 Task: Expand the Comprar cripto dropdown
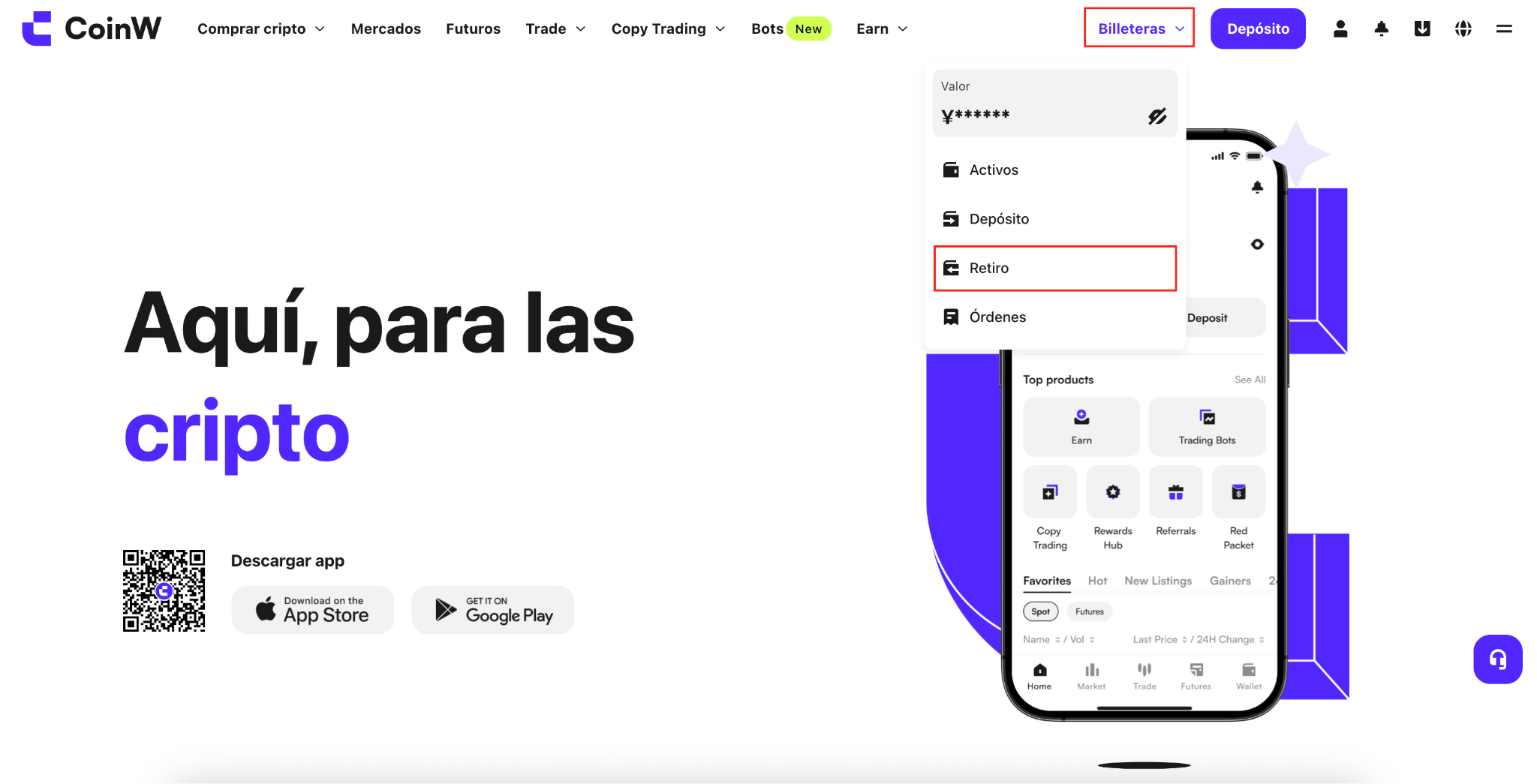[261, 29]
